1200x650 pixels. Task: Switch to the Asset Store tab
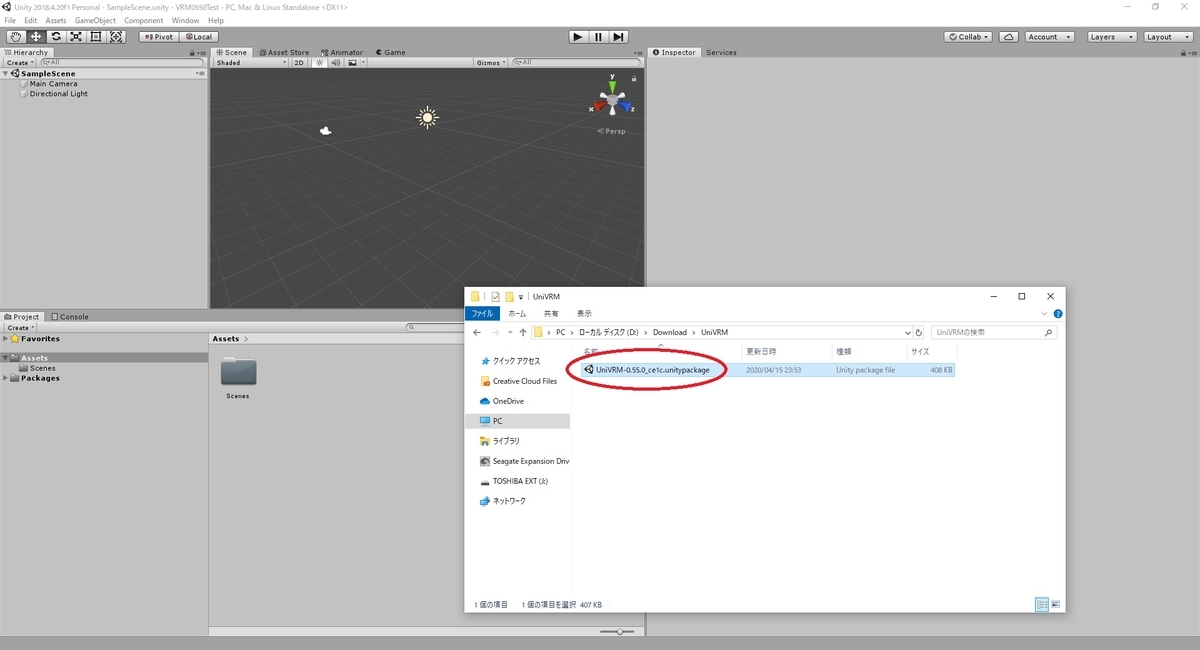click(285, 52)
